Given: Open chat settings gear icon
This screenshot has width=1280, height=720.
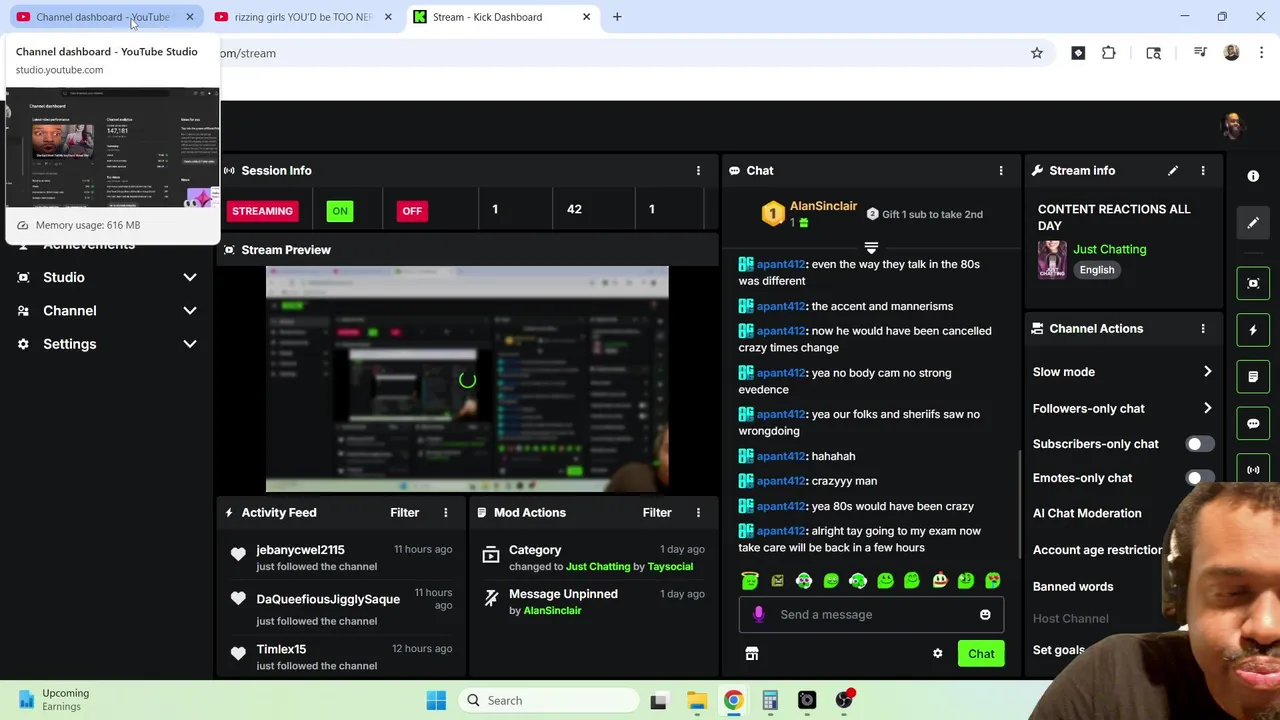Looking at the screenshot, I should click(938, 654).
